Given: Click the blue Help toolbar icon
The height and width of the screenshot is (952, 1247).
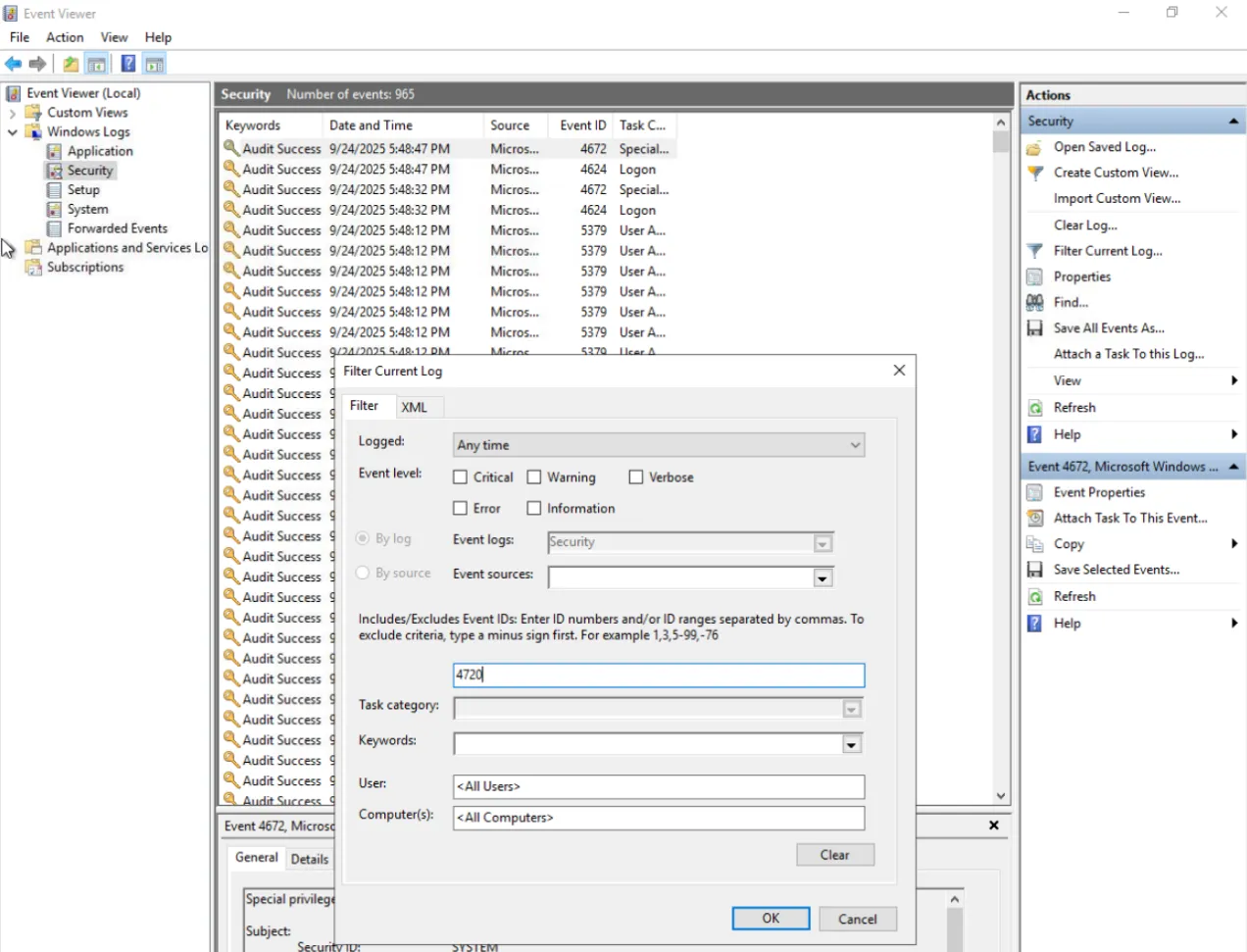Looking at the screenshot, I should [x=127, y=64].
